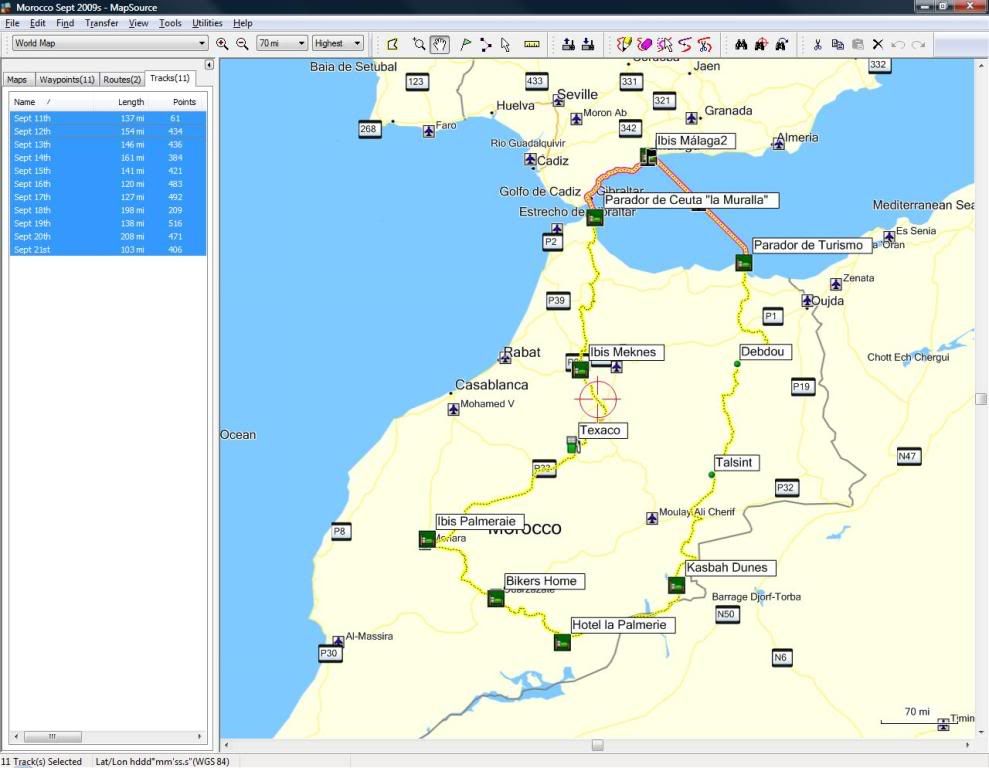Select the Sept 11th track row
The image size is (989, 768).
pyautogui.click(x=108, y=118)
